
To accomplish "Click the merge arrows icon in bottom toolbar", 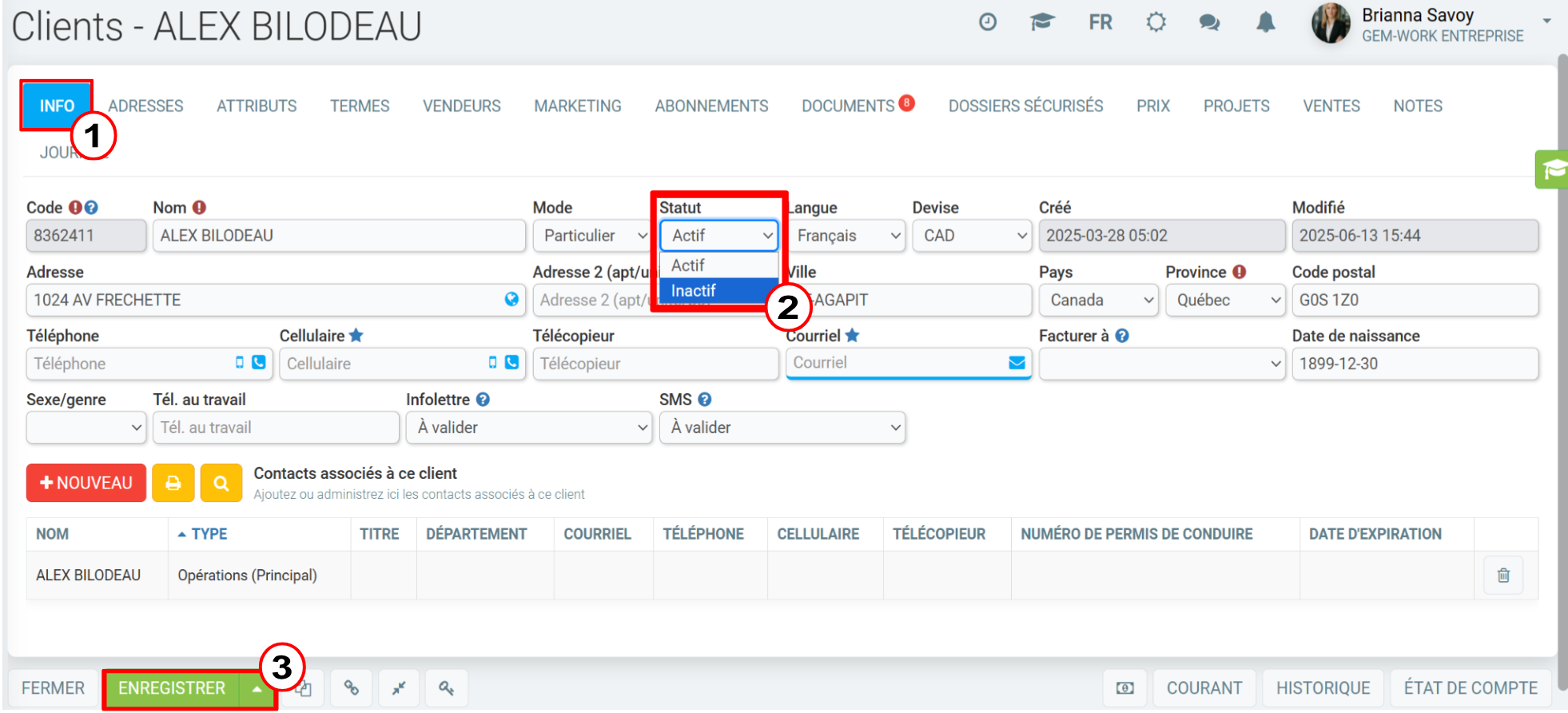I will pos(399,687).
